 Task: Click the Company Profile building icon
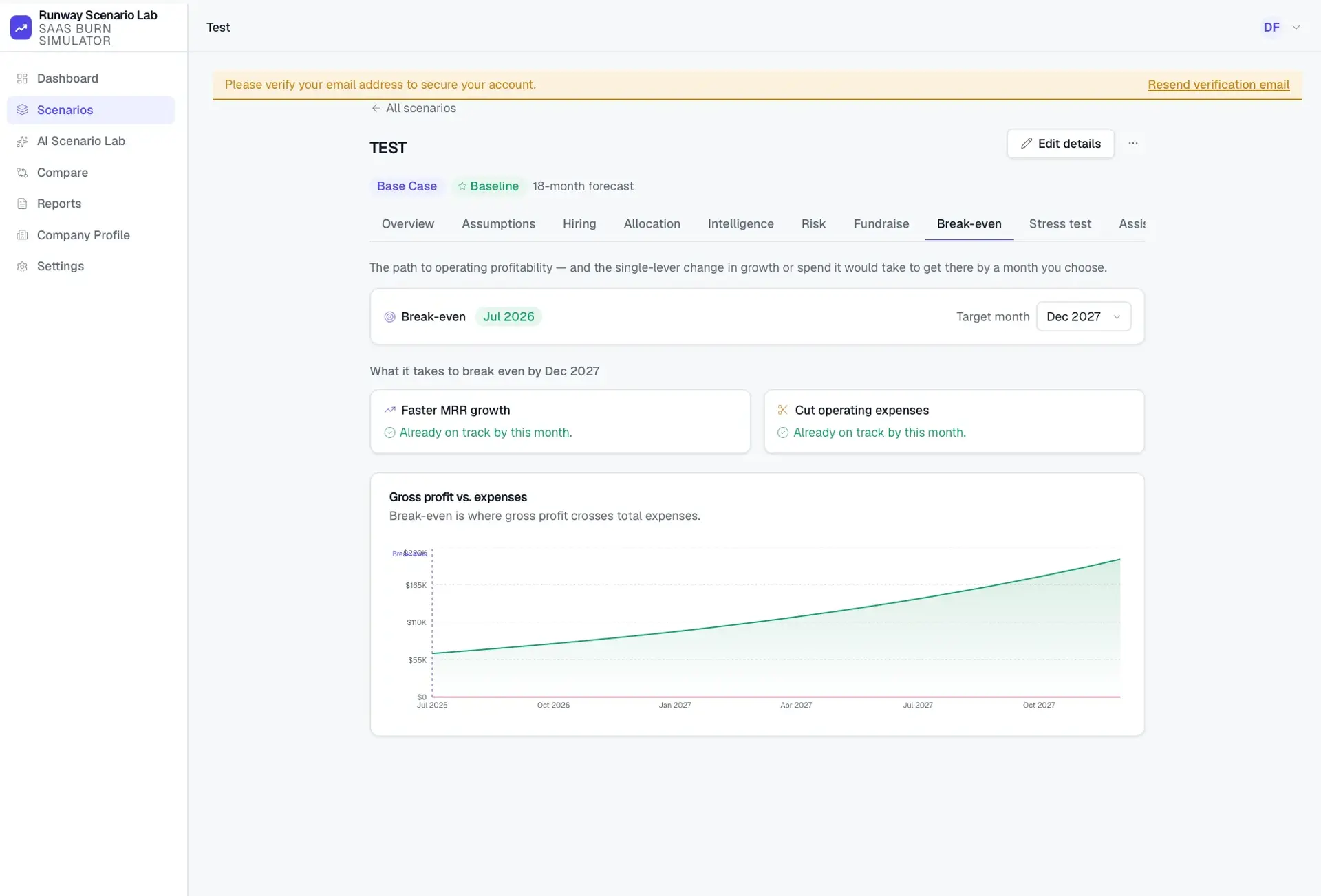tap(22, 235)
